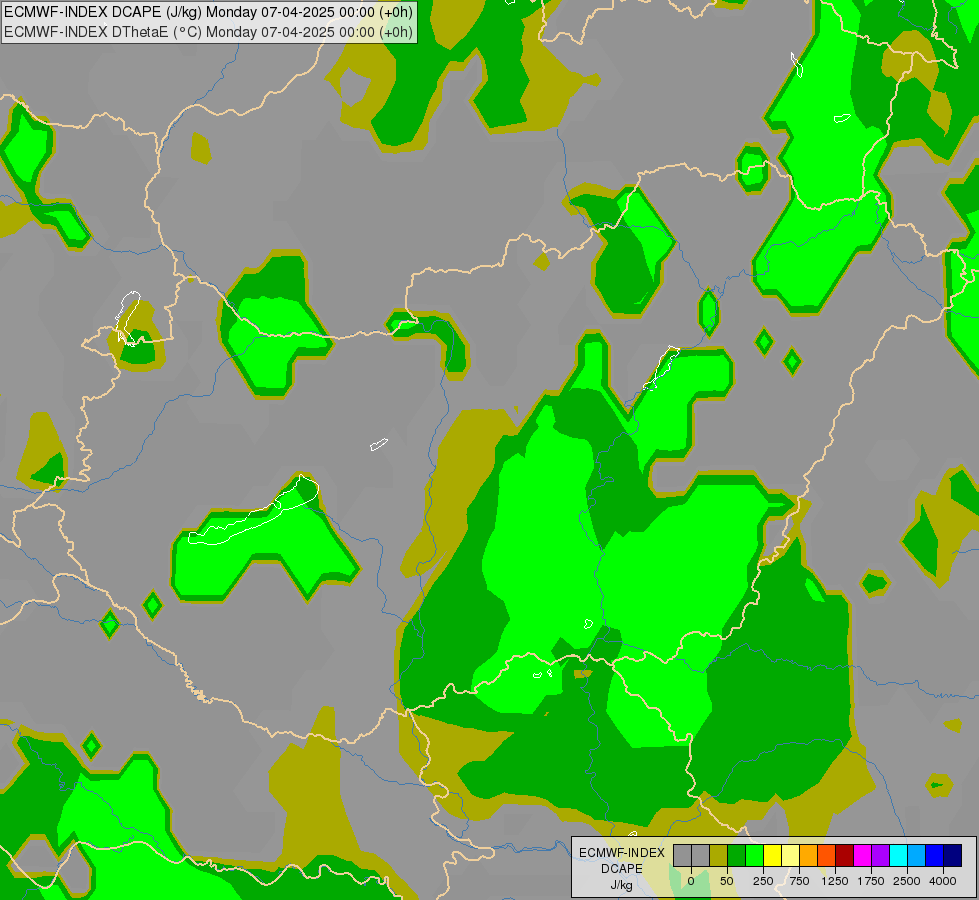Click the 0 legend value label
This screenshot has width=979, height=900.
coord(691,881)
